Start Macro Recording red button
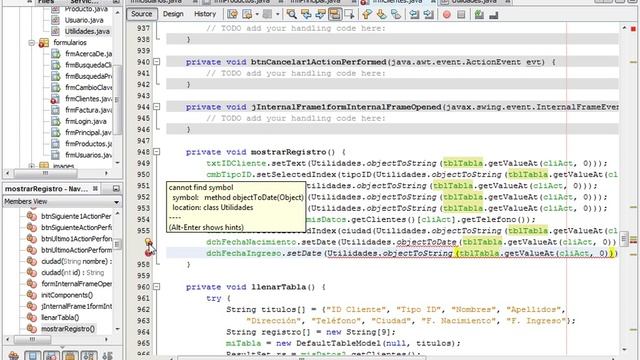The image size is (640, 360). (x=447, y=15)
